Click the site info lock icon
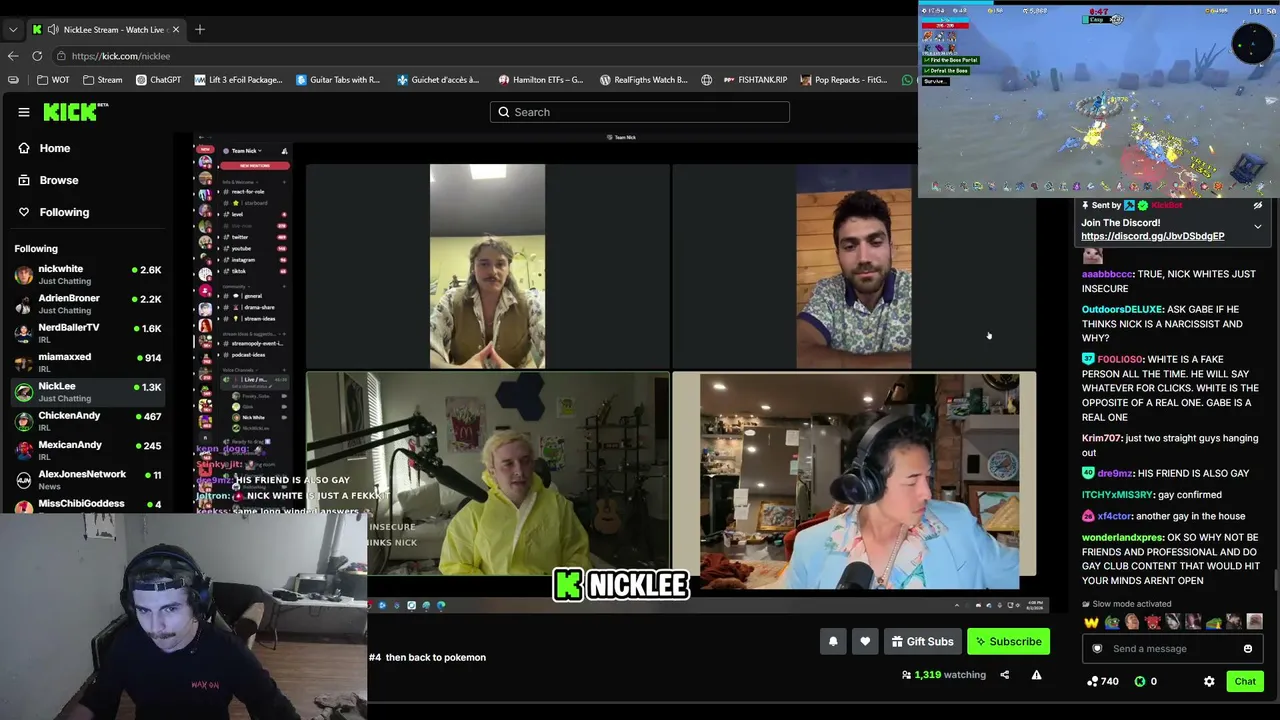The width and height of the screenshot is (1280, 720). [61, 56]
